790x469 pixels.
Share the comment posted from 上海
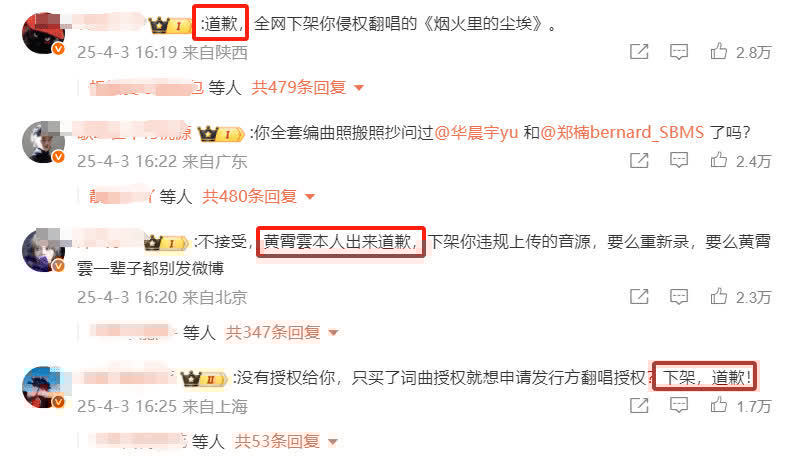click(639, 405)
